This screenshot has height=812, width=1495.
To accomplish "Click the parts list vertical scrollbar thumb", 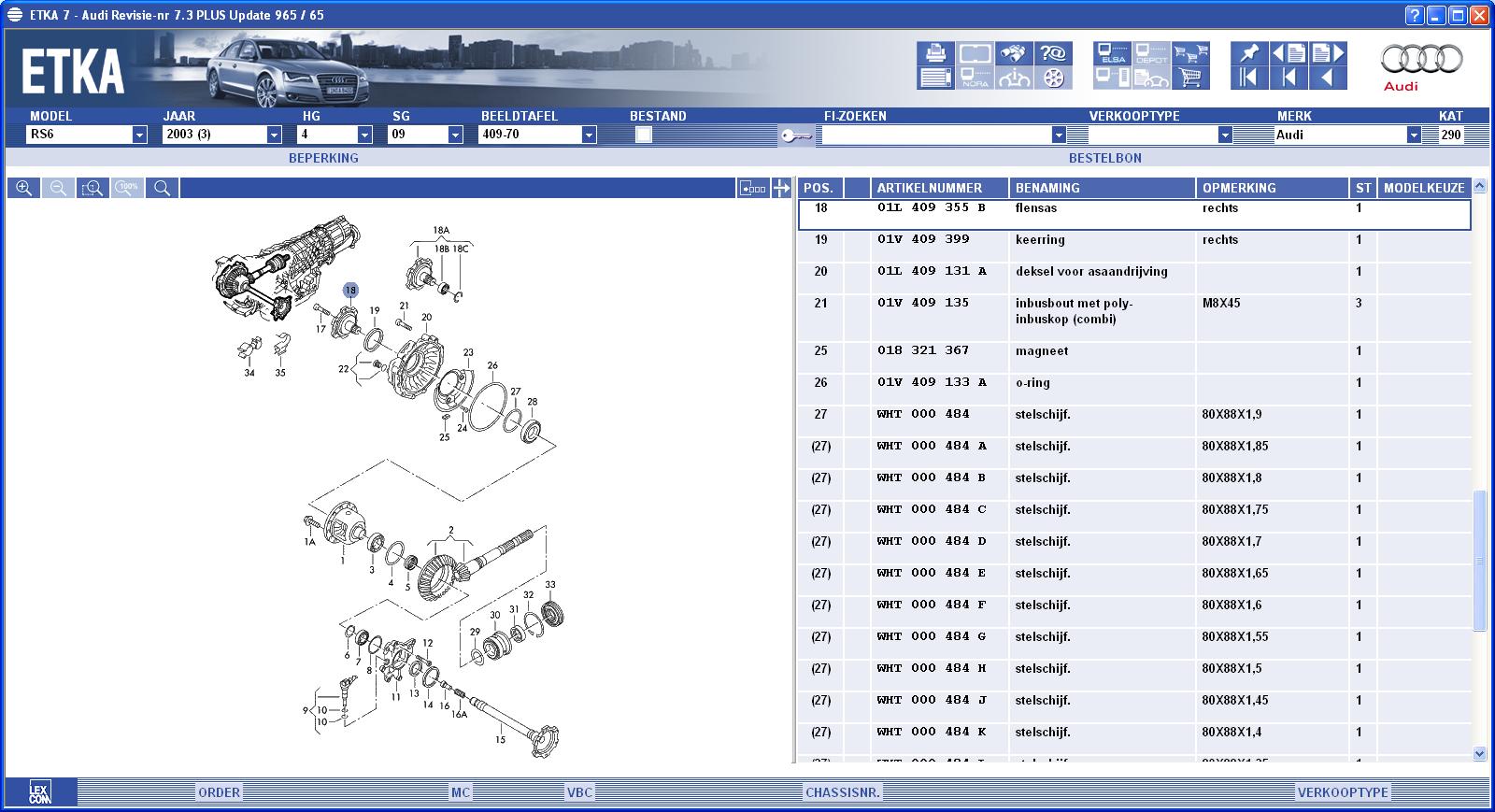I will coord(1478,561).
